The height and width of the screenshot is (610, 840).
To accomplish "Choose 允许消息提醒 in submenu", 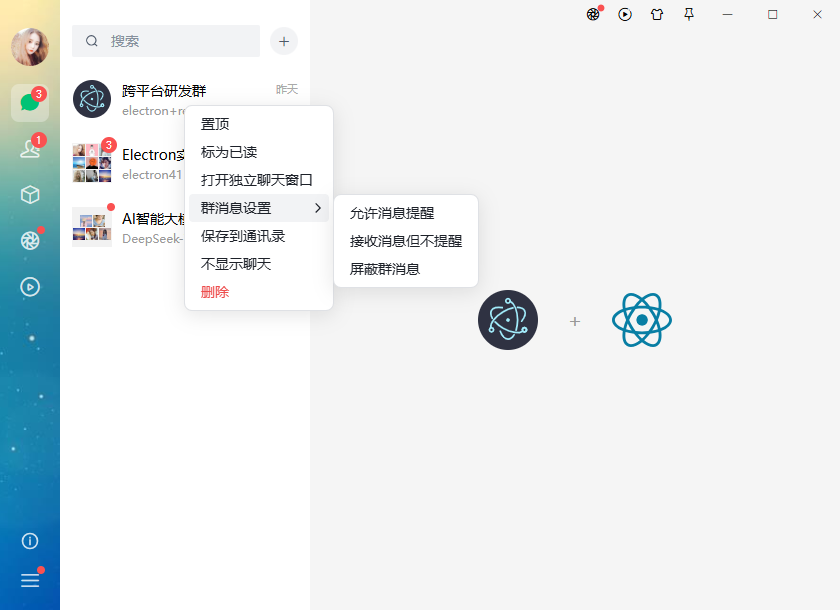I will click(x=406, y=213).
